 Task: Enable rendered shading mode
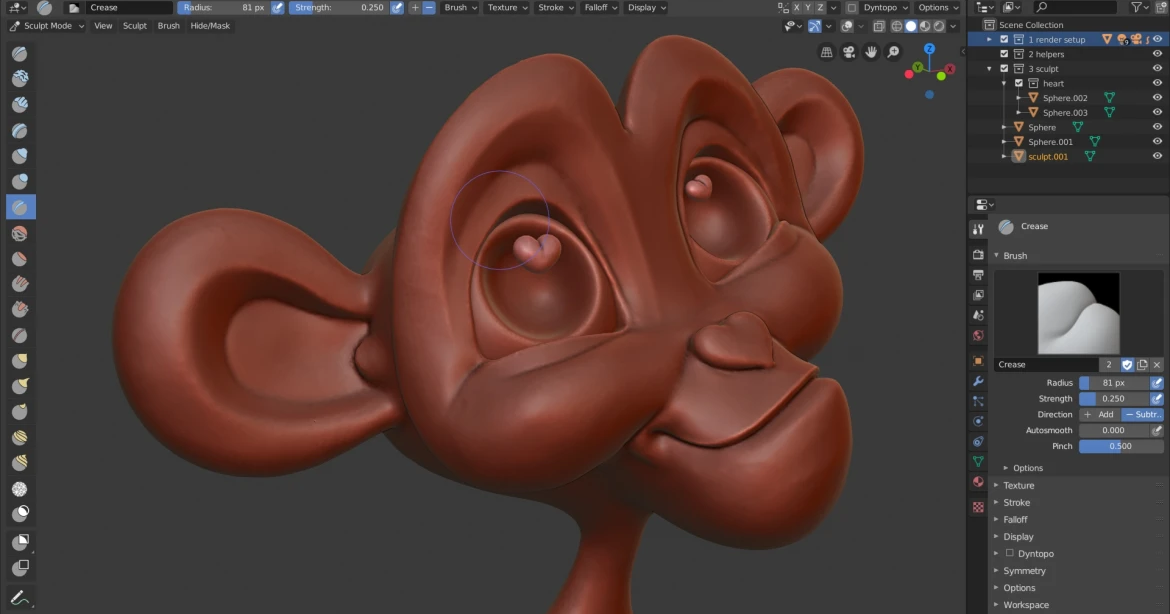939,26
